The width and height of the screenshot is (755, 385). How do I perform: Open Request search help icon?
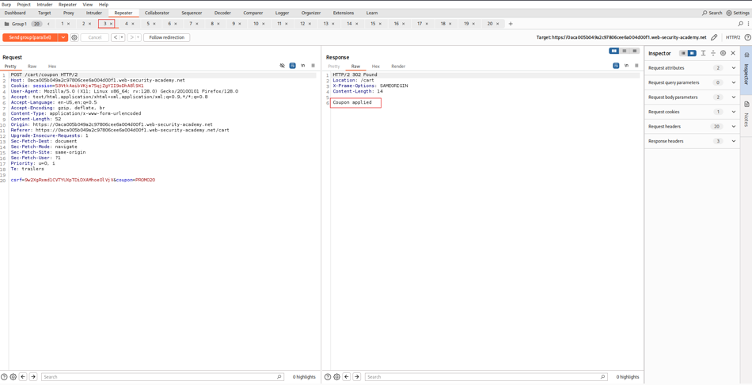click(x=4, y=377)
